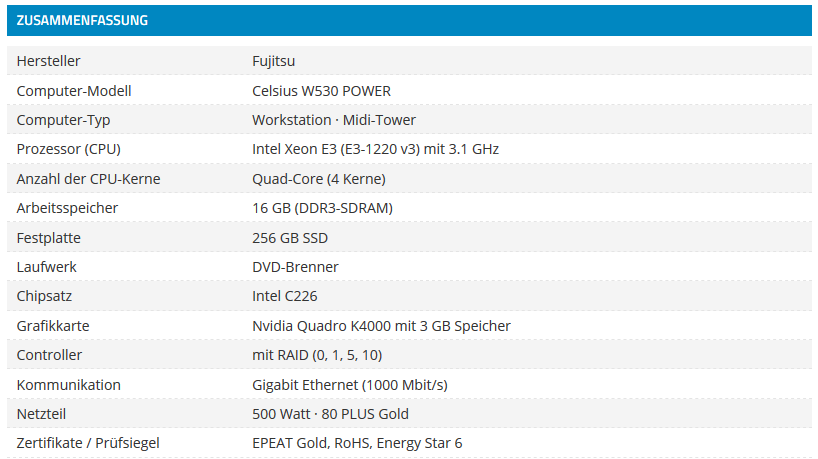The width and height of the screenshot is (818, 459).
Task: Select the Quad-Core (4 Kerne) text
Action: tap(319, 179)
